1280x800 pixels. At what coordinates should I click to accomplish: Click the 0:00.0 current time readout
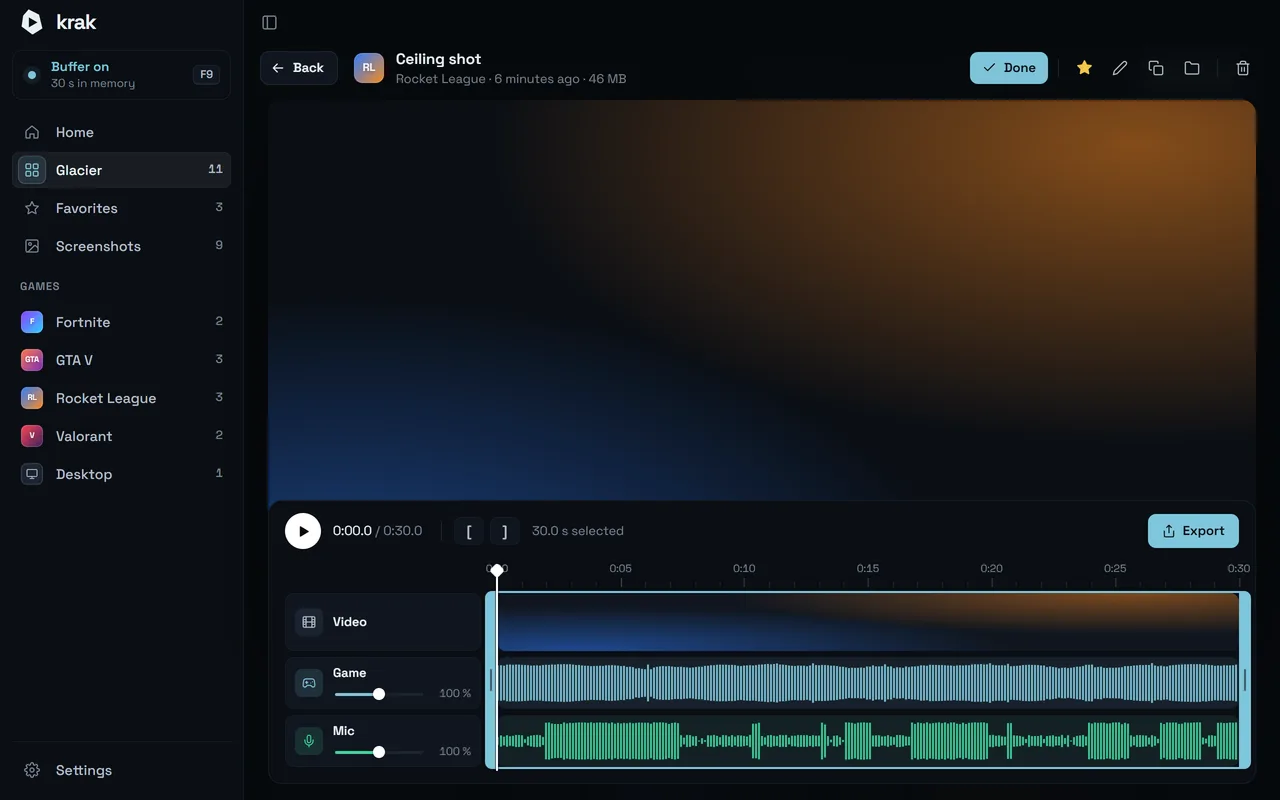[352, 531]
